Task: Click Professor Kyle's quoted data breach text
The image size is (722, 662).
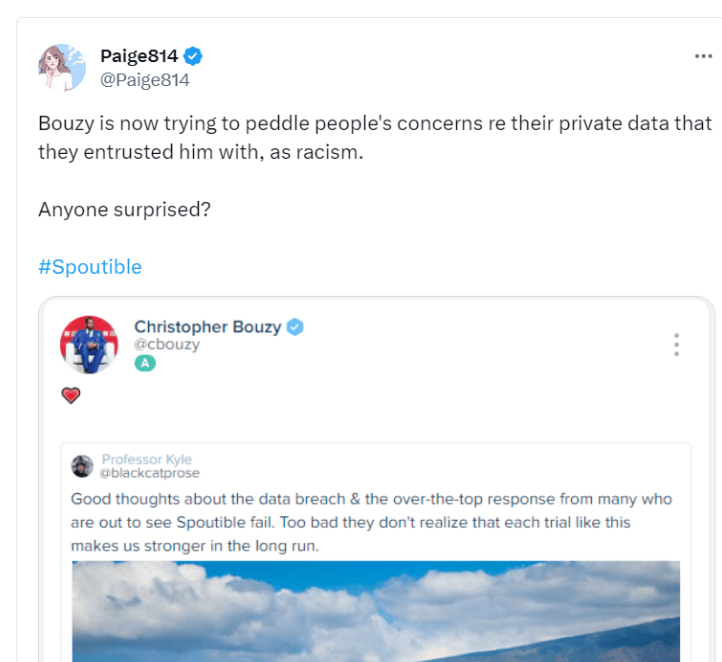Action: click(371, 522)
